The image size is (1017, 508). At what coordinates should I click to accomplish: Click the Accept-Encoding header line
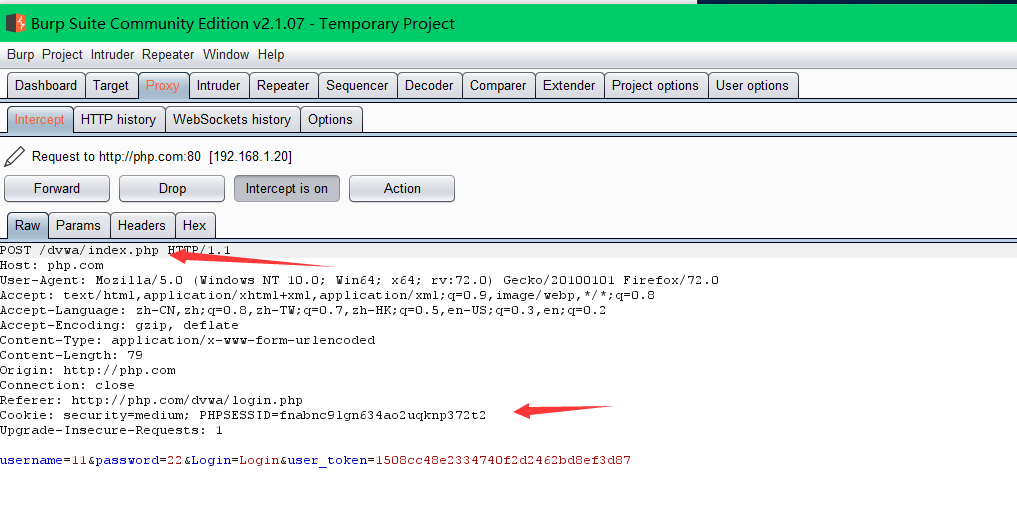point(119,325)
